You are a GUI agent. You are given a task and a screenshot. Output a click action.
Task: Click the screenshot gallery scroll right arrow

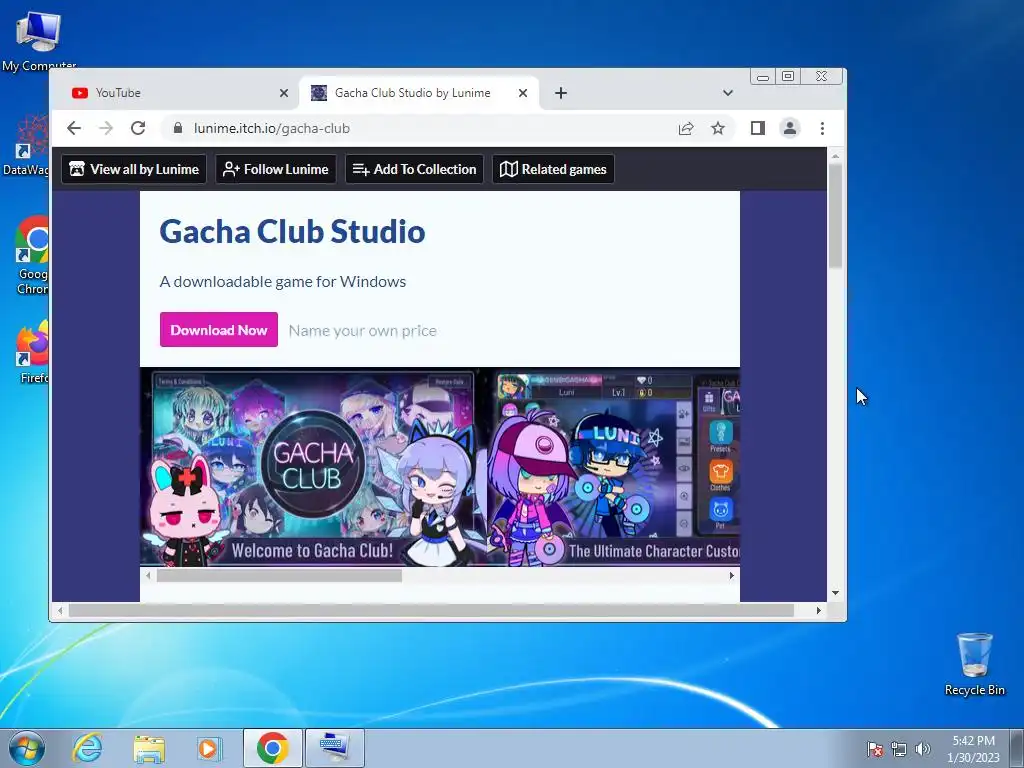(x=731, y=575)
